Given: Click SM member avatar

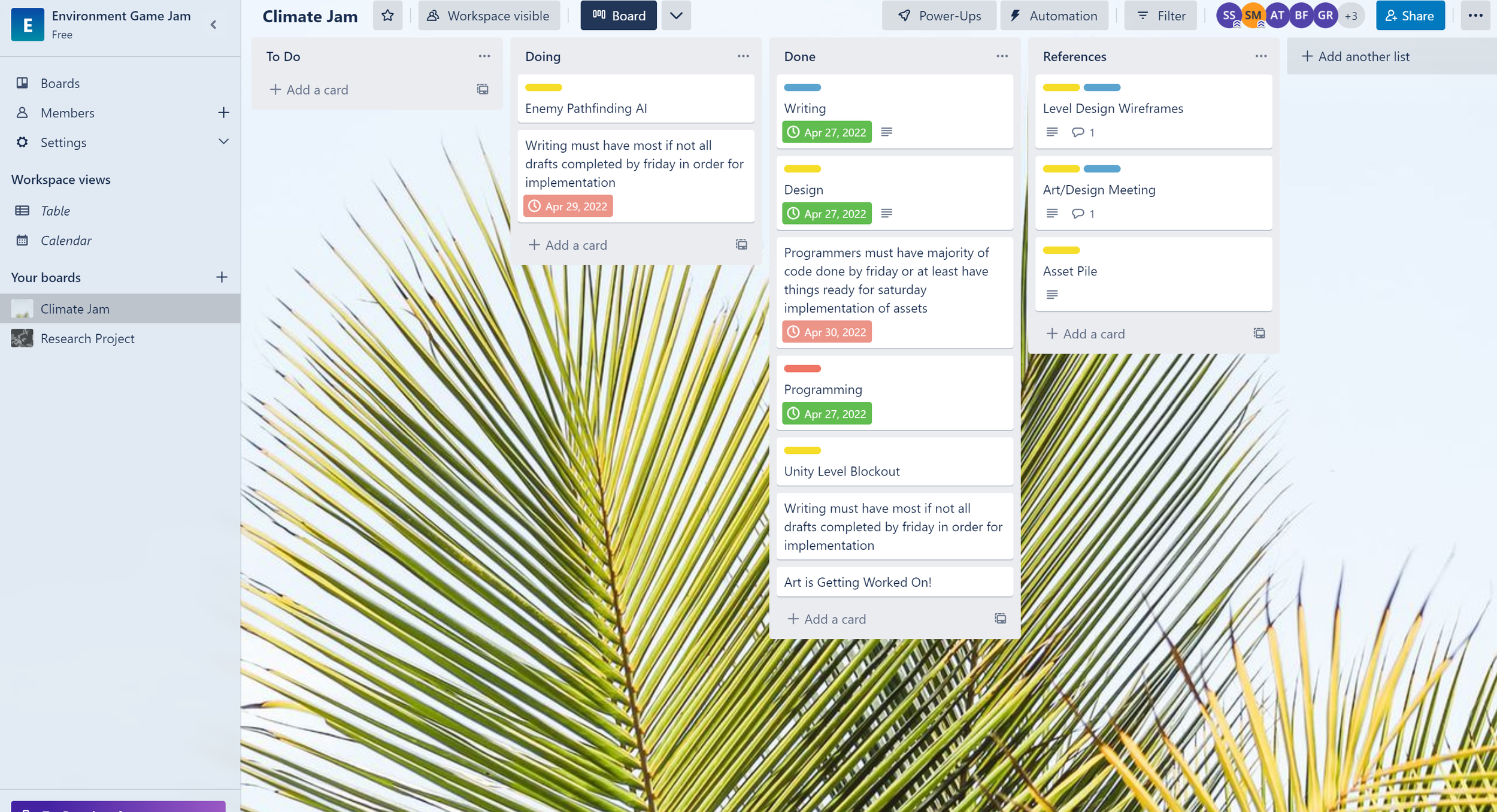Looking at the screenshot, I should [1253, 16].
